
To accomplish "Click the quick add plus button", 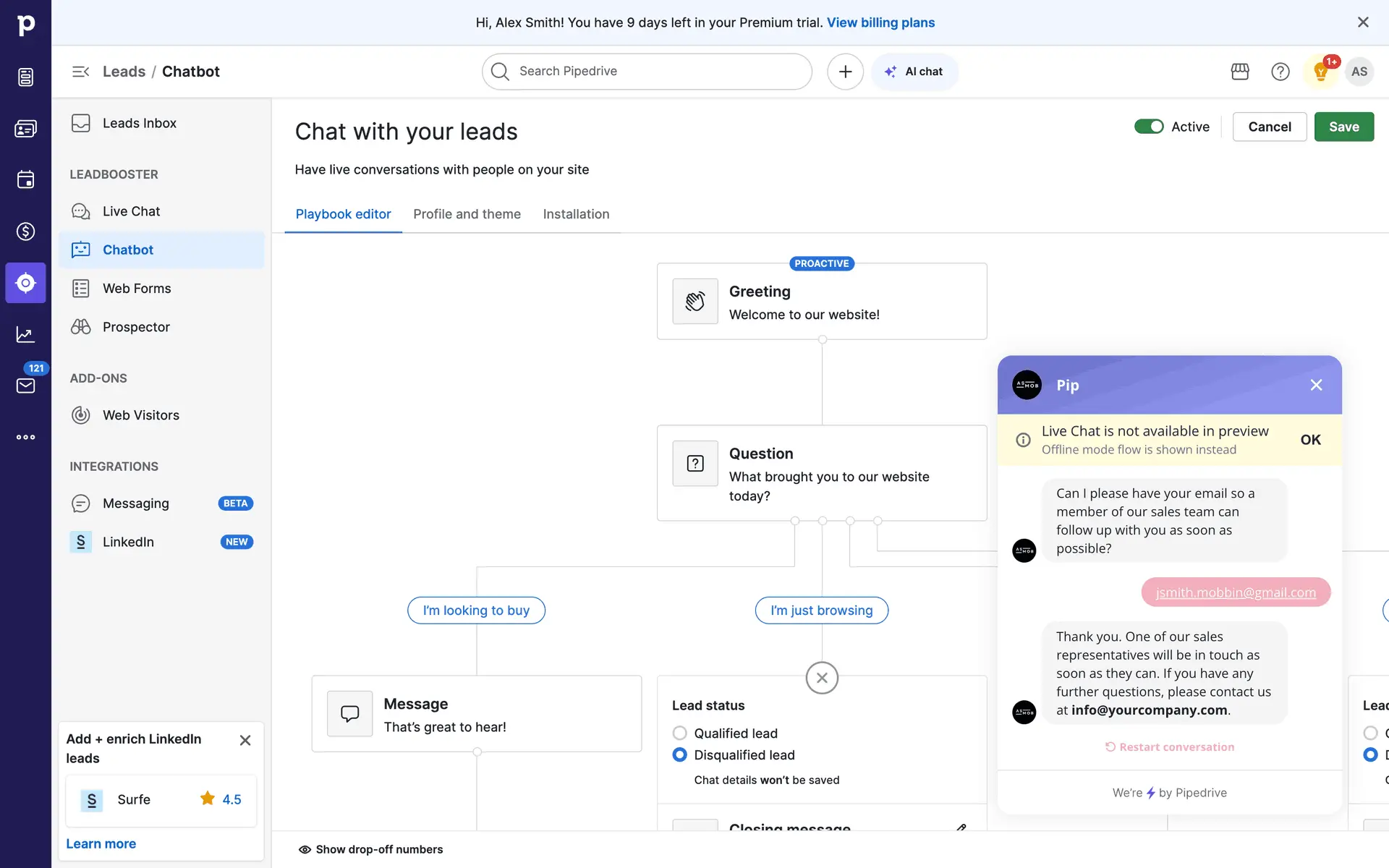I will click(845, 72).
